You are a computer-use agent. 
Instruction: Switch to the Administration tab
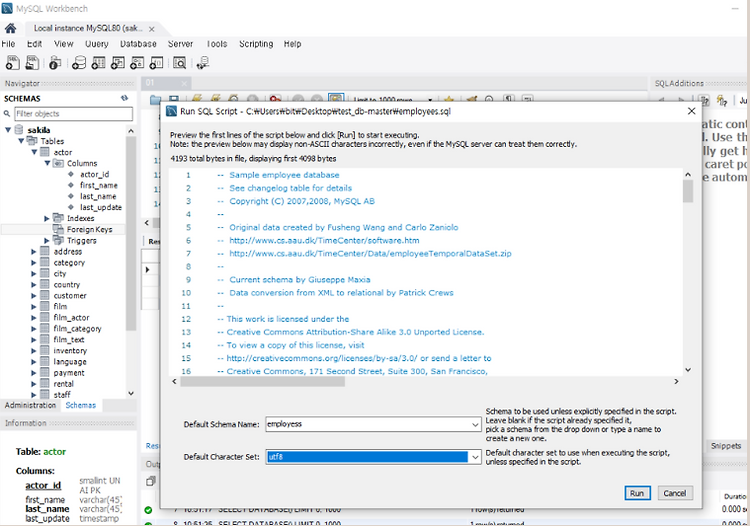(x=30, y=405)
